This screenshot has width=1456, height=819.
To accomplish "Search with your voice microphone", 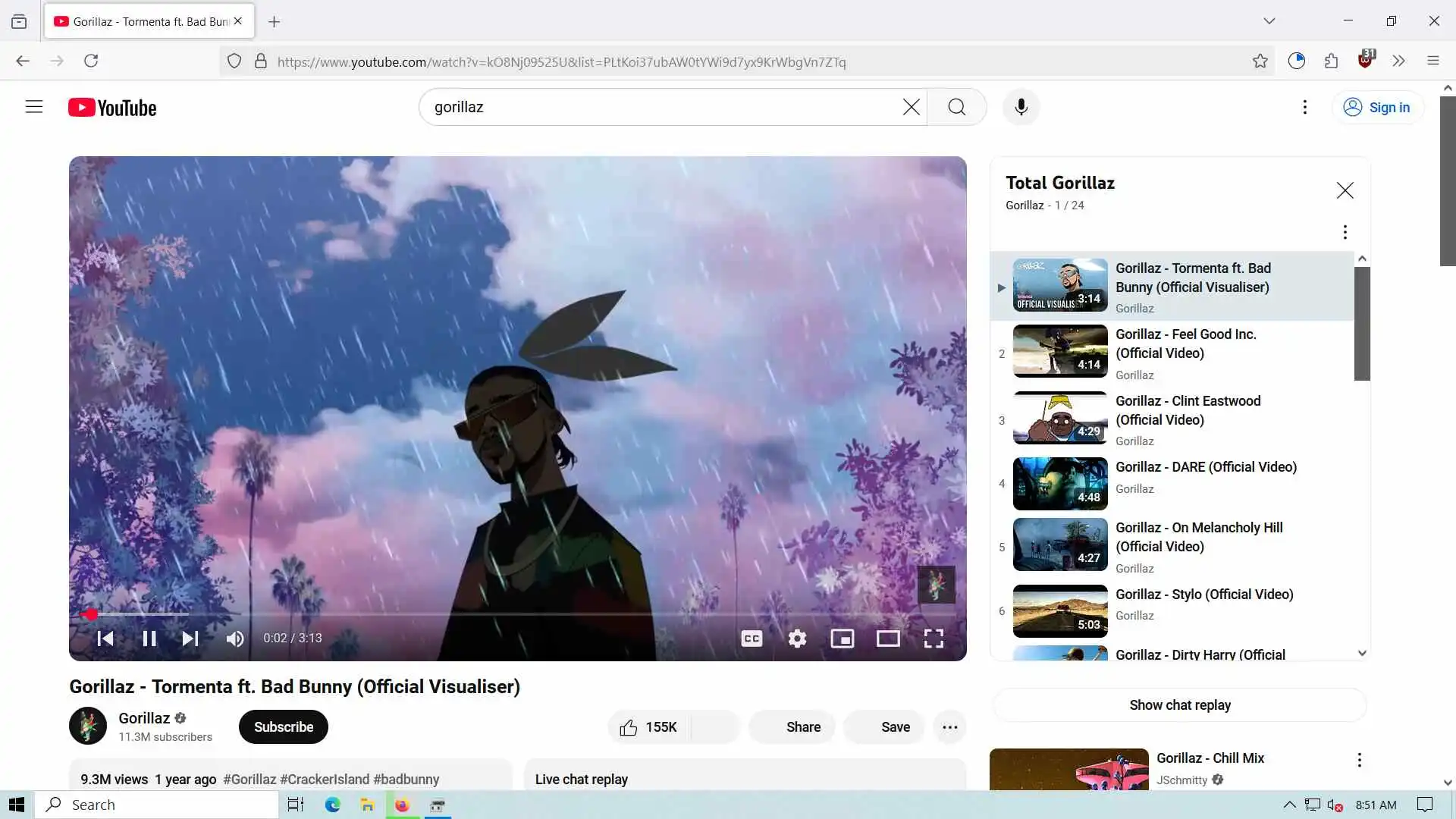I will pyautogui.click(x=1021, y=107).
